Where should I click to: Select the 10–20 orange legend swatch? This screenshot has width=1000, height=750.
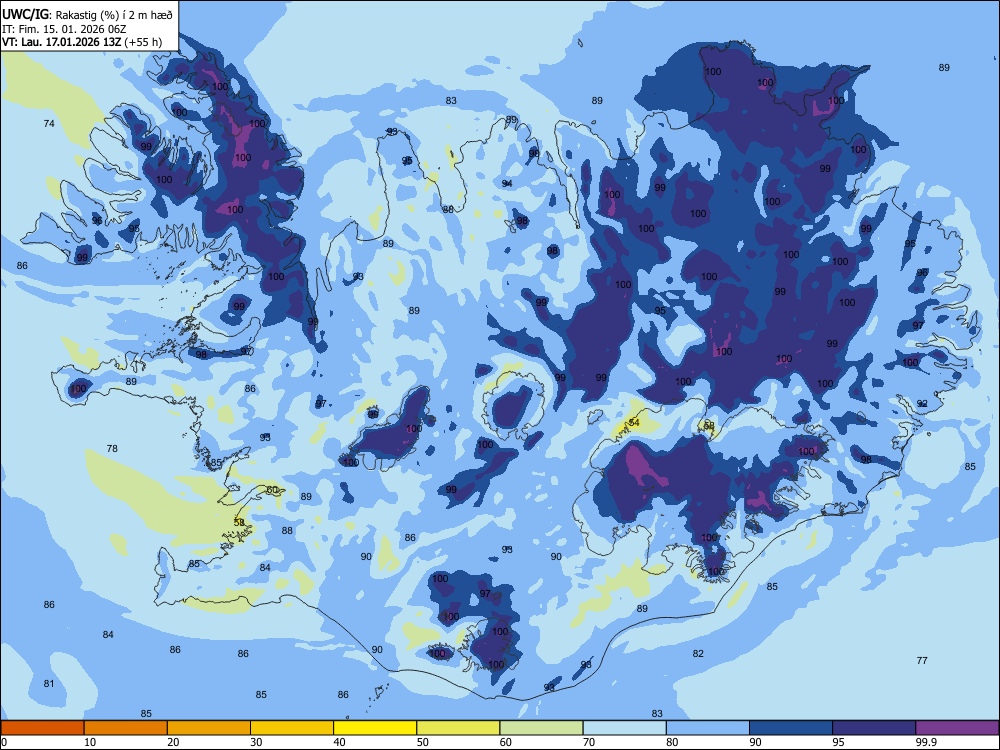point(126,728)
